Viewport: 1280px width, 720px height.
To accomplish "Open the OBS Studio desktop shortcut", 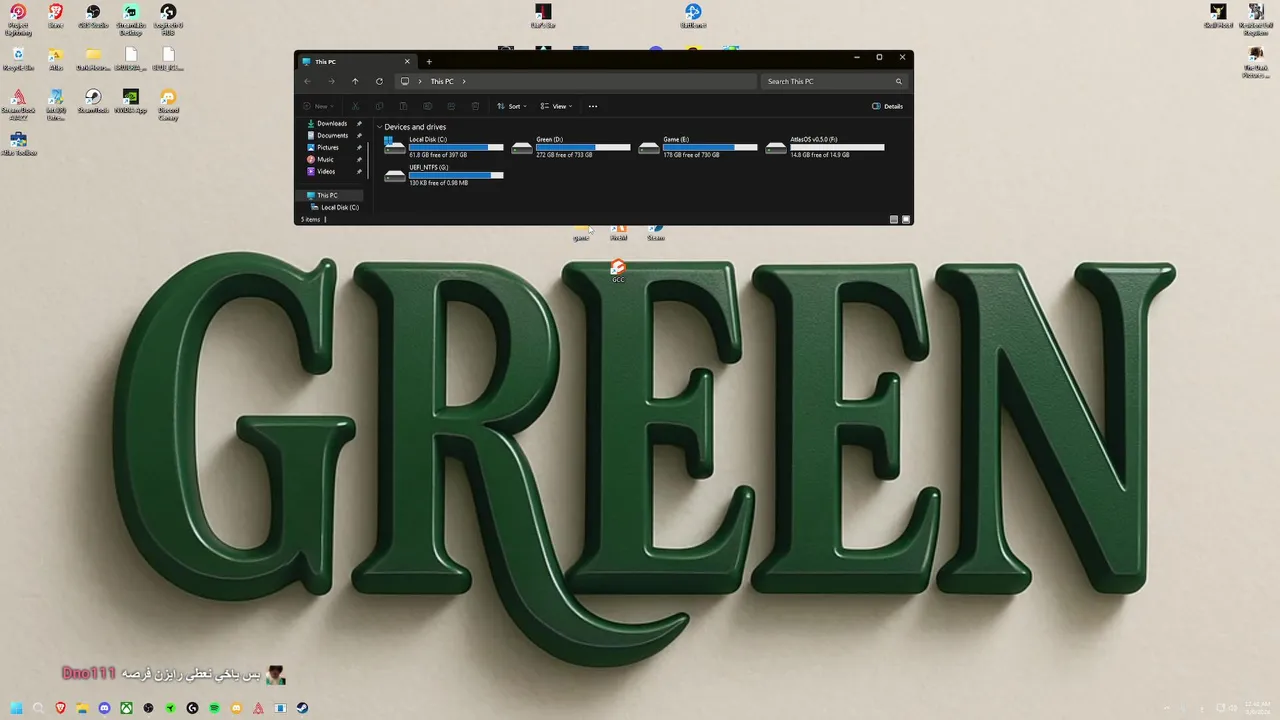I will click(93, 18).
